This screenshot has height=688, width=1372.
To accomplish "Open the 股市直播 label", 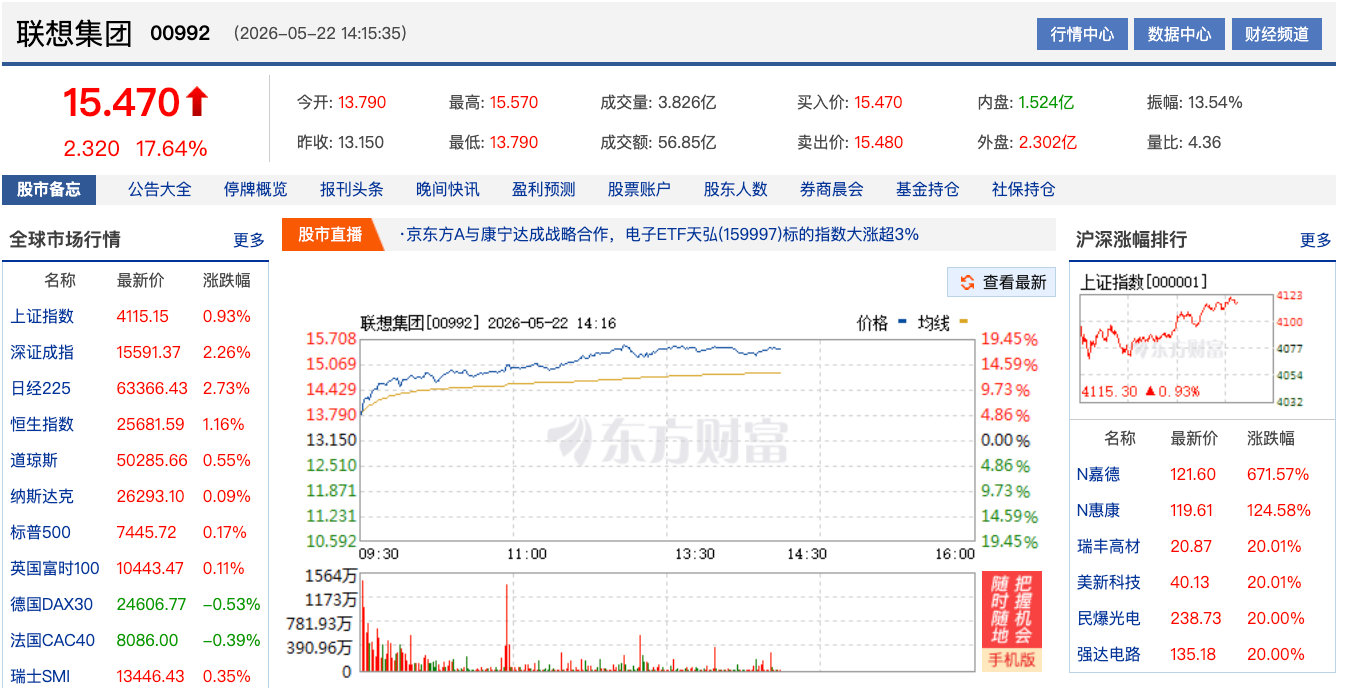I will click(x=330, y=235).
